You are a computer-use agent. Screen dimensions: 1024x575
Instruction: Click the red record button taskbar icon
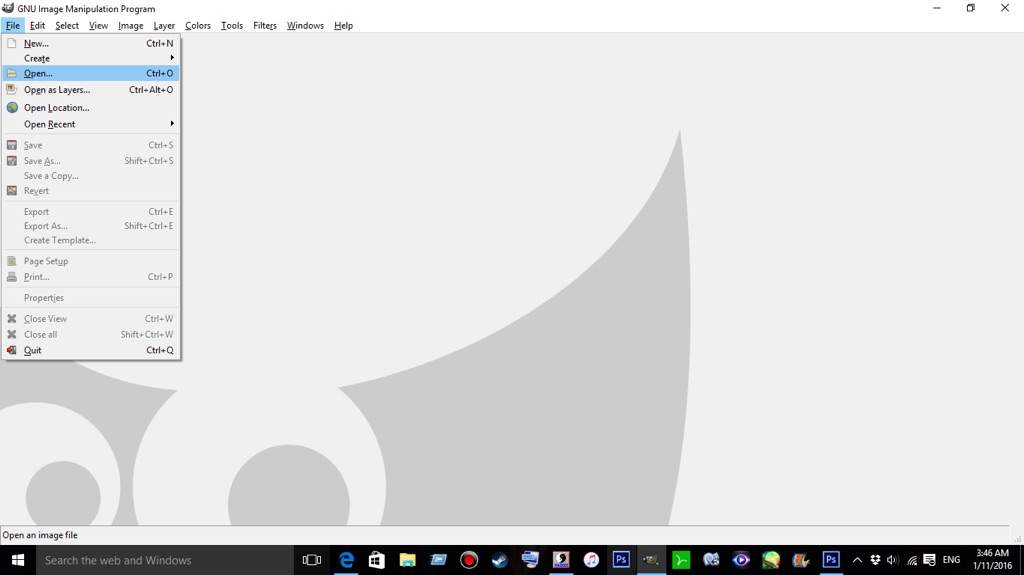pos(469,560)
